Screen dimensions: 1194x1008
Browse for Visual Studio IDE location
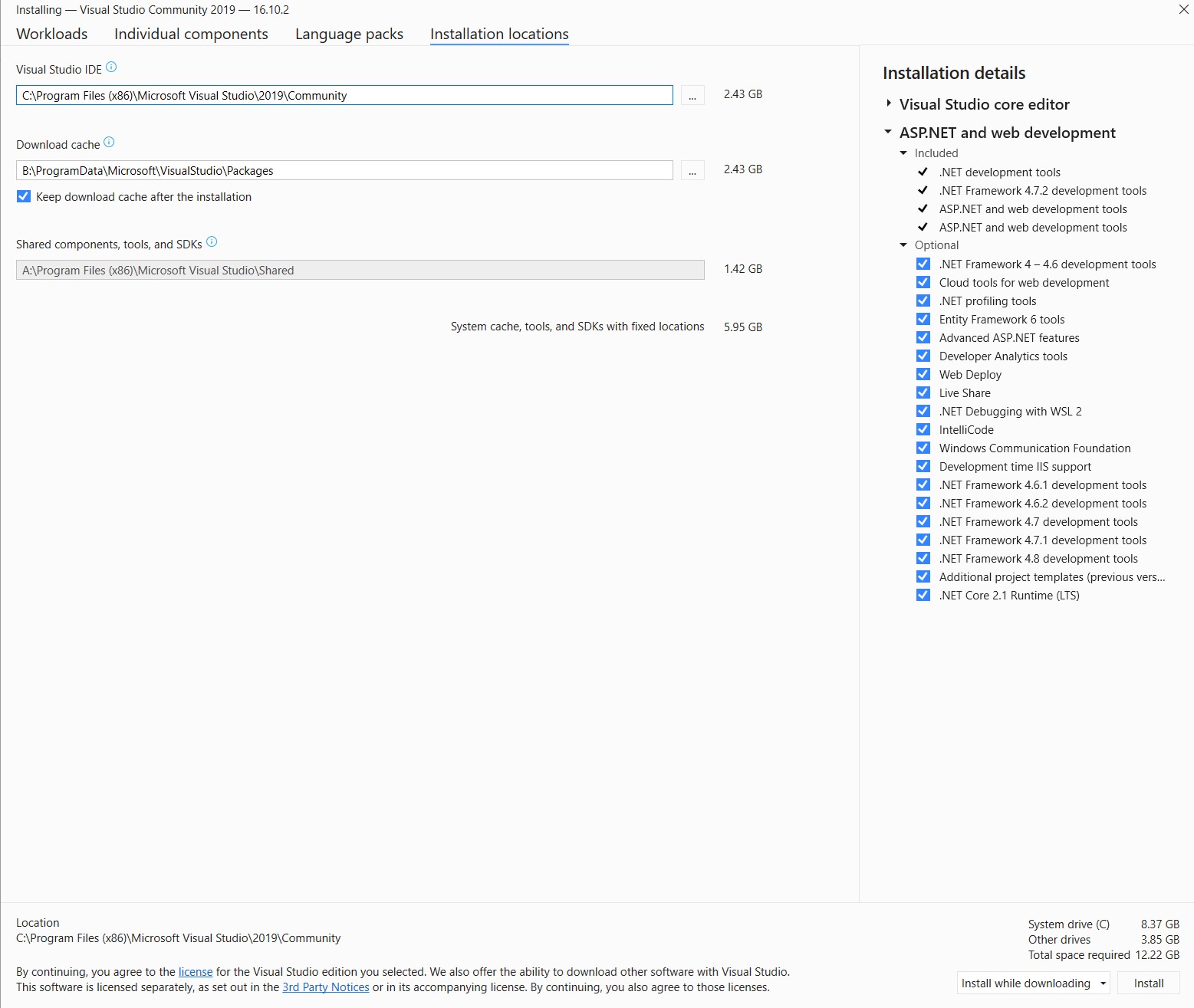(692, 95)
